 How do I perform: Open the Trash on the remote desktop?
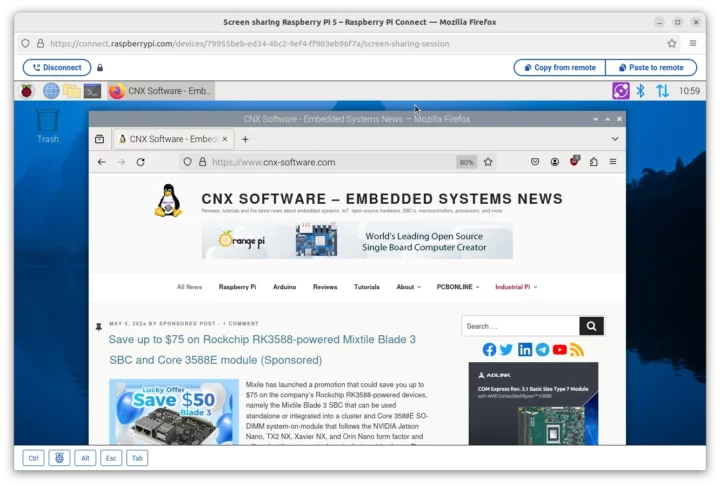pyautogui.click(x=47, y=125)
